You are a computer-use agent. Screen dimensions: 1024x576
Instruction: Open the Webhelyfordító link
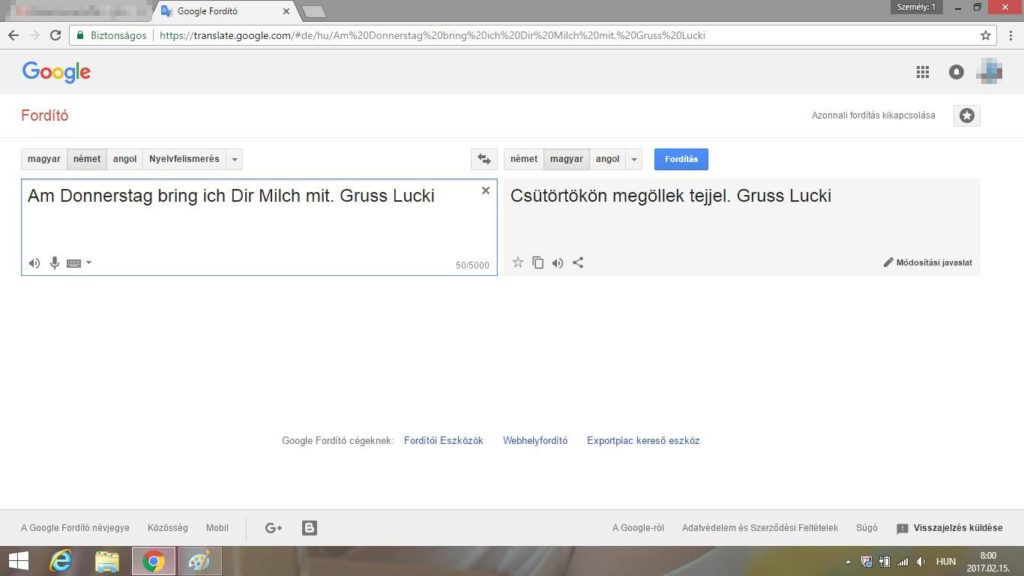tap(535, 440)
